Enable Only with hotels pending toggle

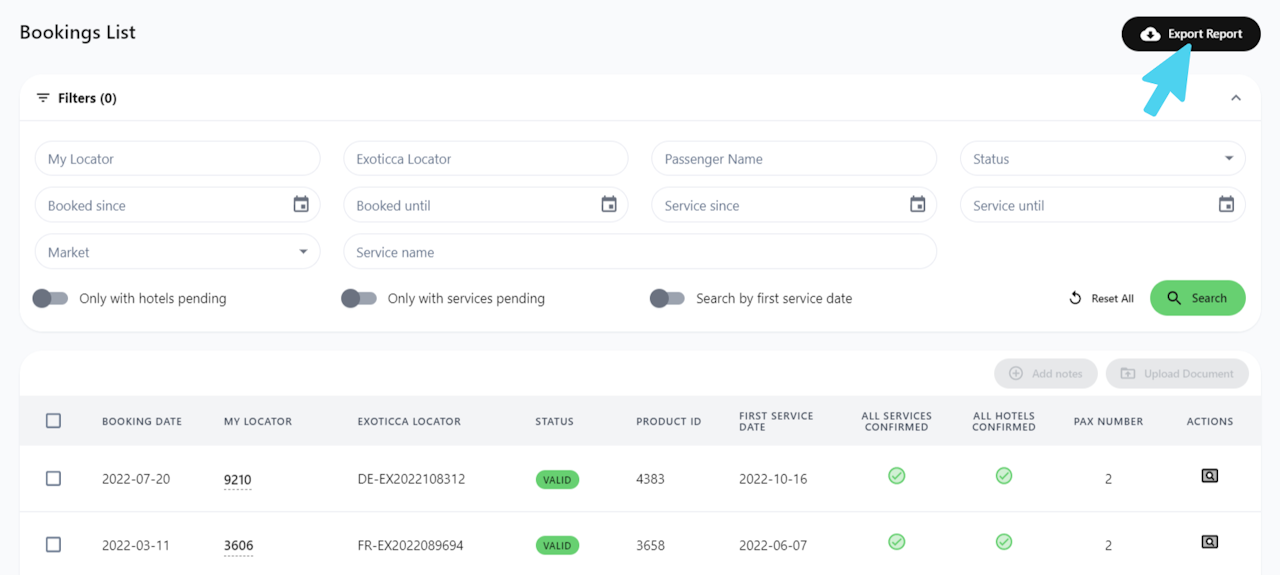pyautogui.click(x=50, y=298)
